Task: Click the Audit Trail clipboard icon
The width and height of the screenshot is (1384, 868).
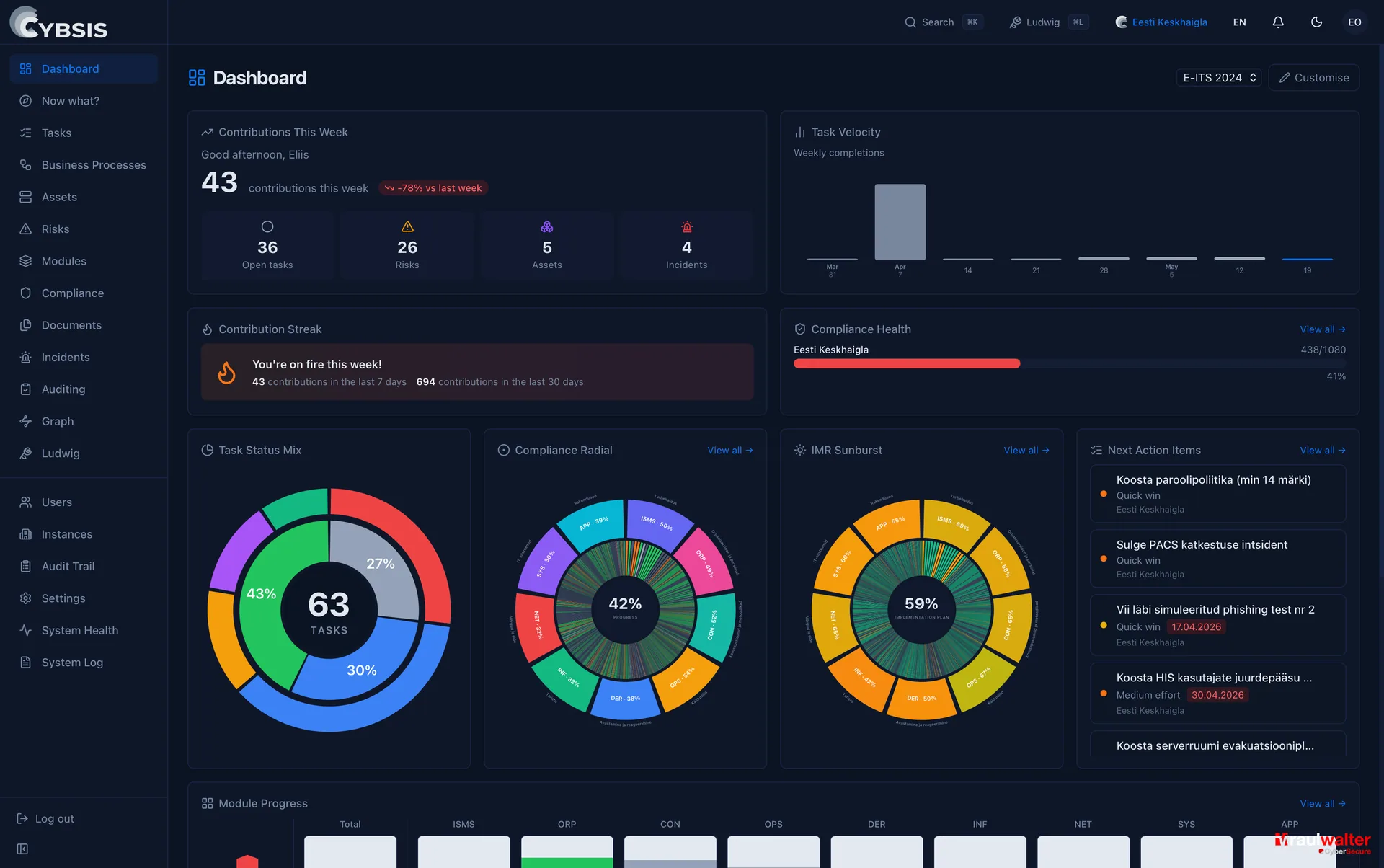Action: click(26, 567)
